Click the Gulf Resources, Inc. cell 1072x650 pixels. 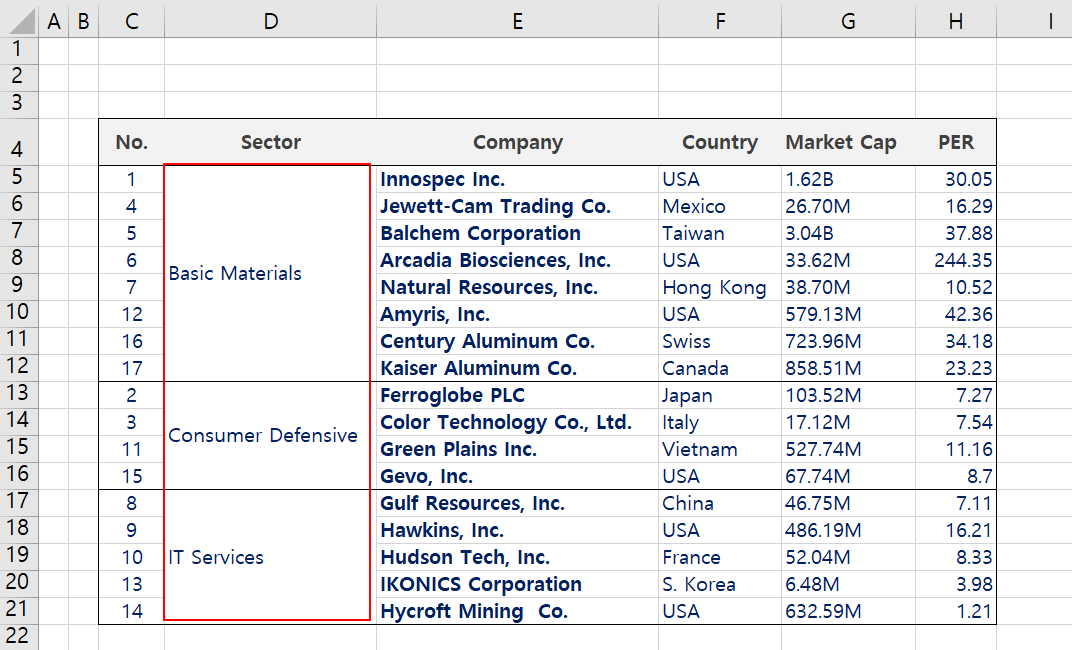(518, 503)
